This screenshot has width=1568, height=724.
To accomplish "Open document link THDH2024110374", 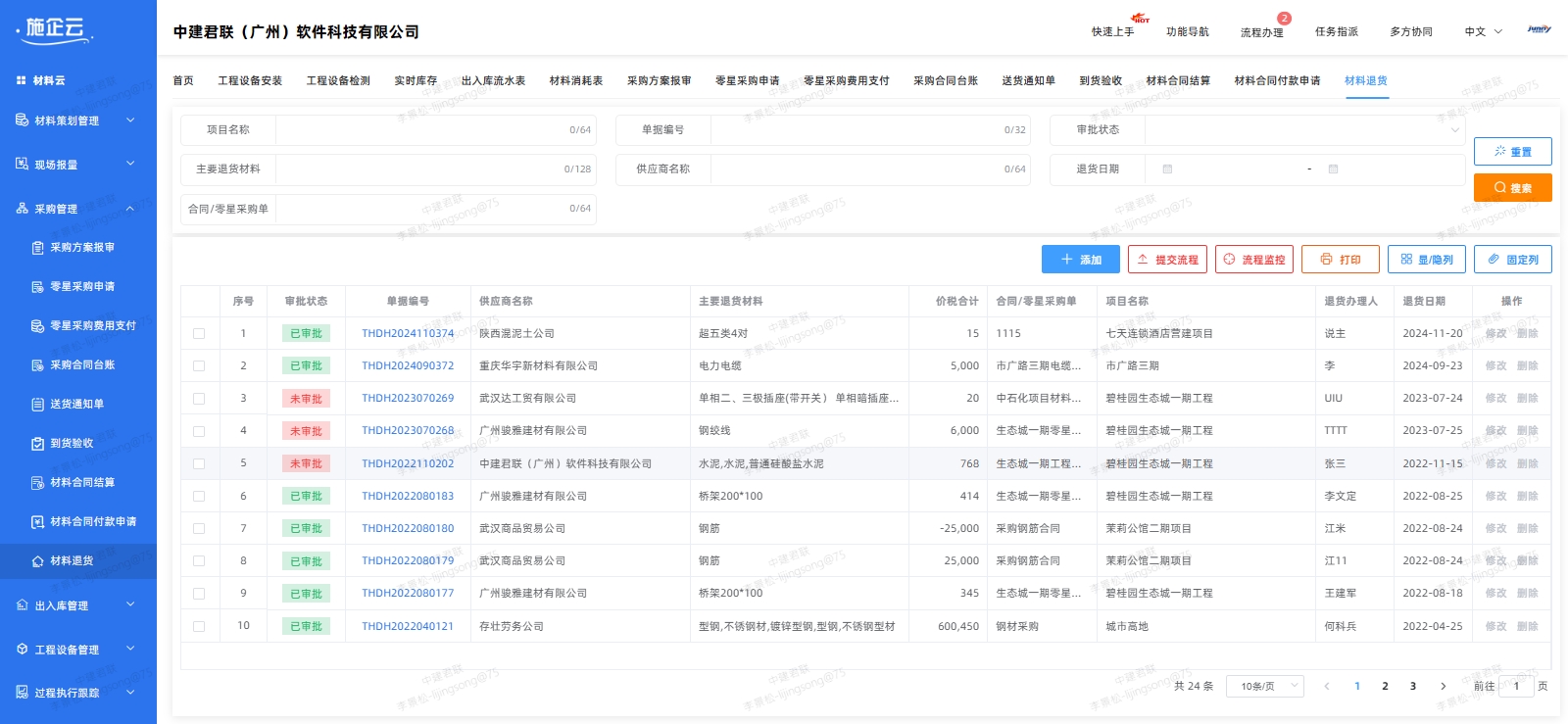I will click(408, 334).
